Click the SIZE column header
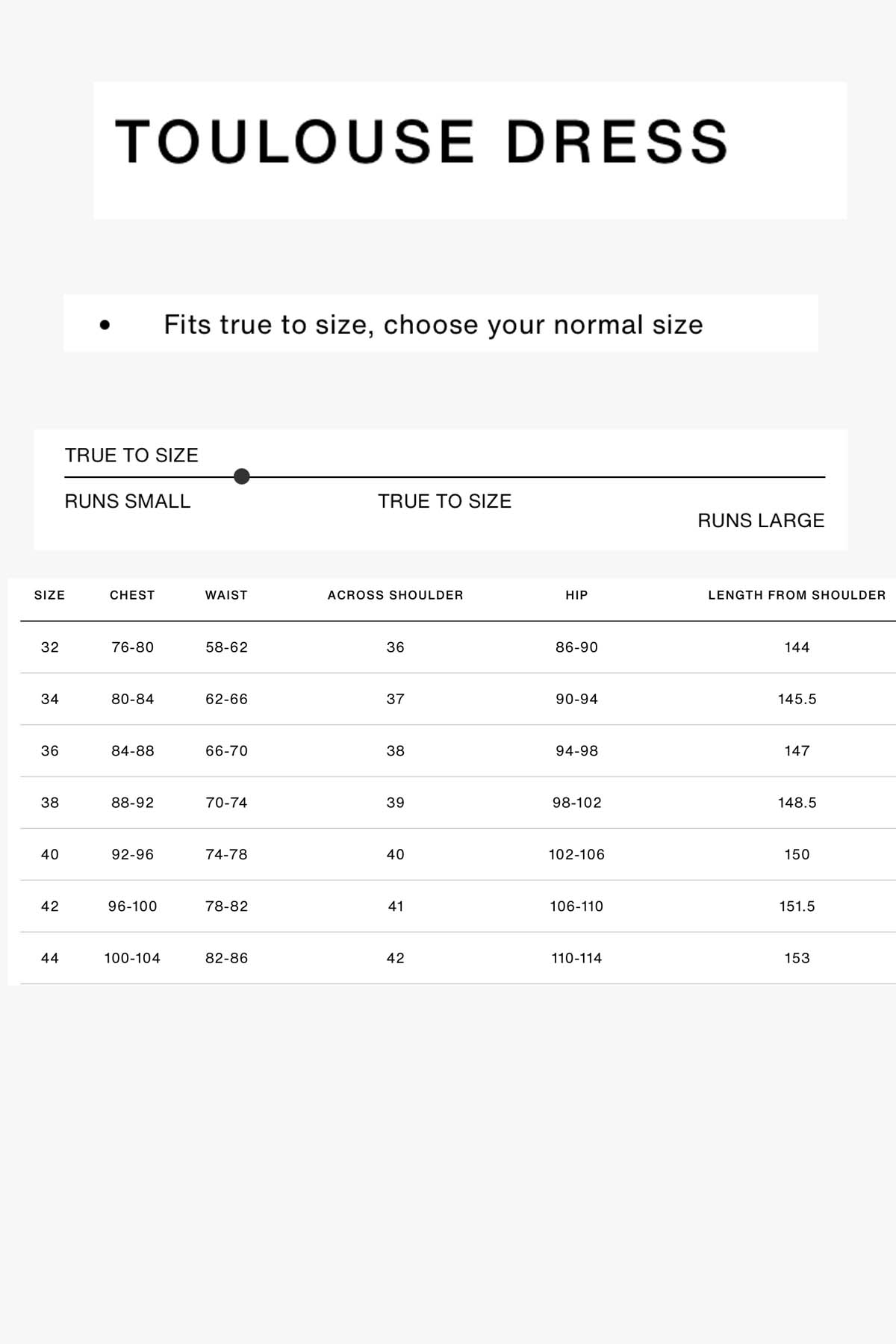Image resolution: width=896 pixels, height=1344 pixels. pos(49,595)
